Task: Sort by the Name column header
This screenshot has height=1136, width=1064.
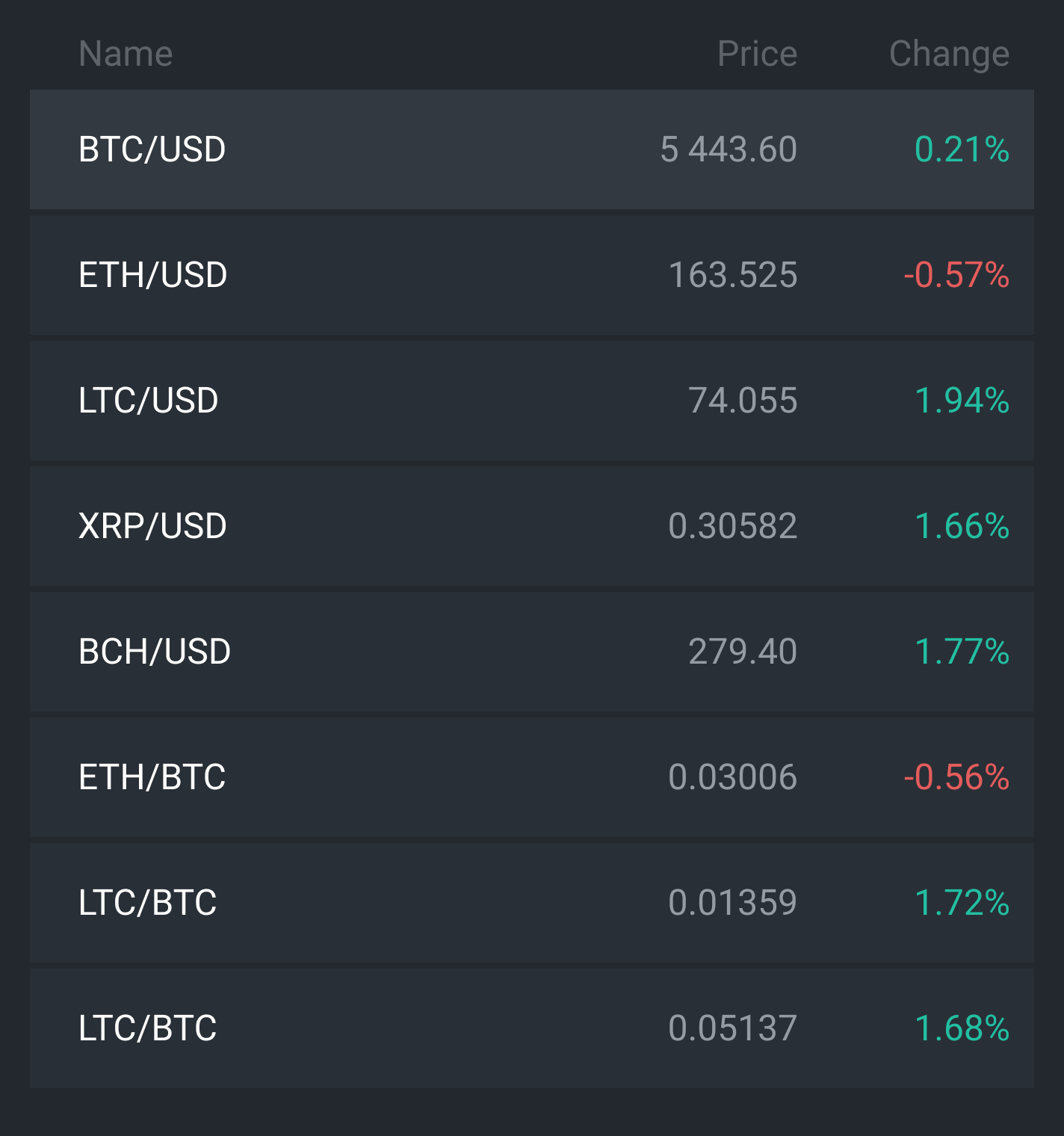Action: [126, 54]
